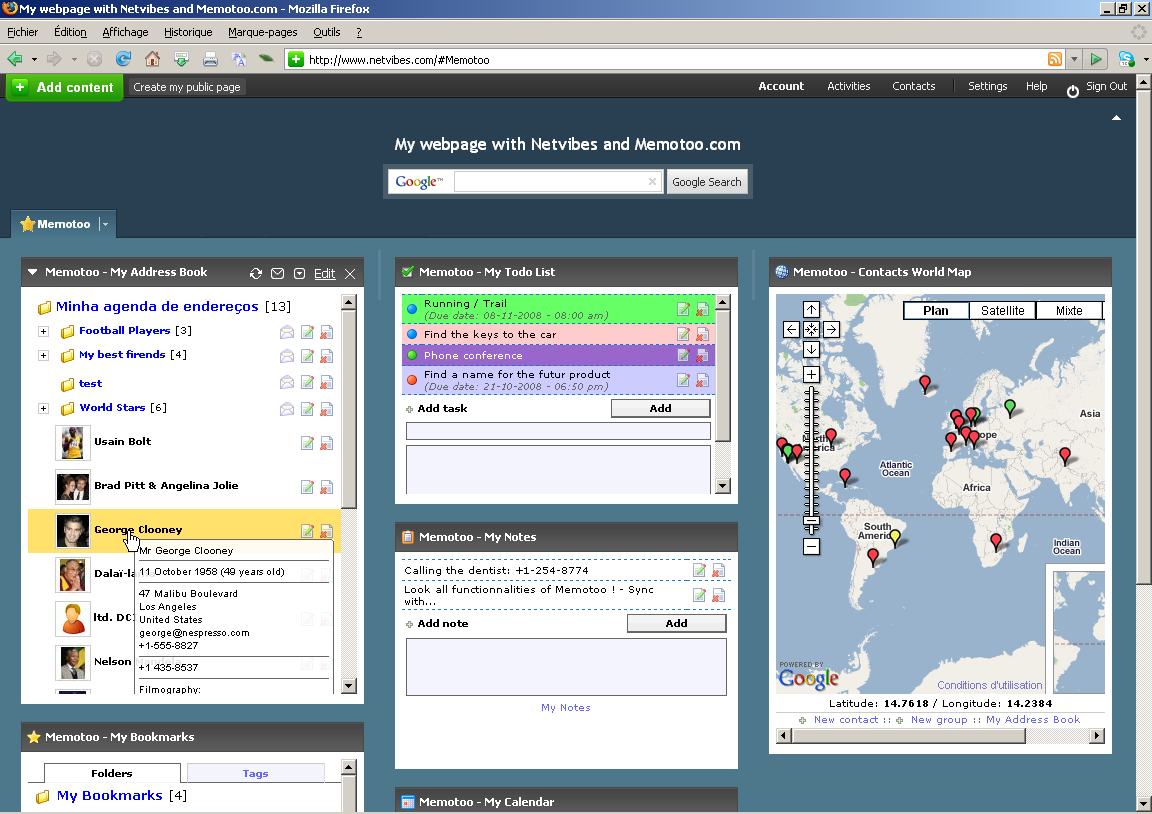Toggle status dot of Running / Trail task
Screen dimensions: 1152x814
(412, 309)
